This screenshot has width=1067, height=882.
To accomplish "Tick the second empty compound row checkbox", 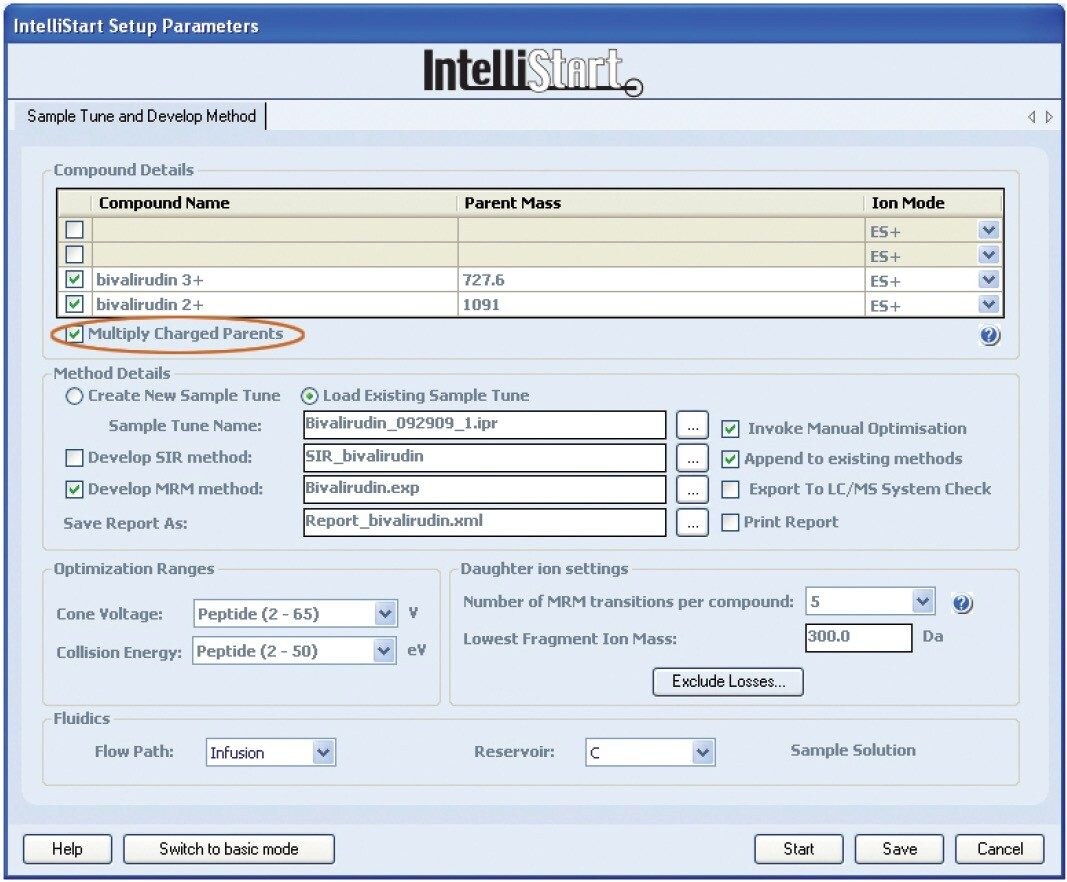I will 74,255.
